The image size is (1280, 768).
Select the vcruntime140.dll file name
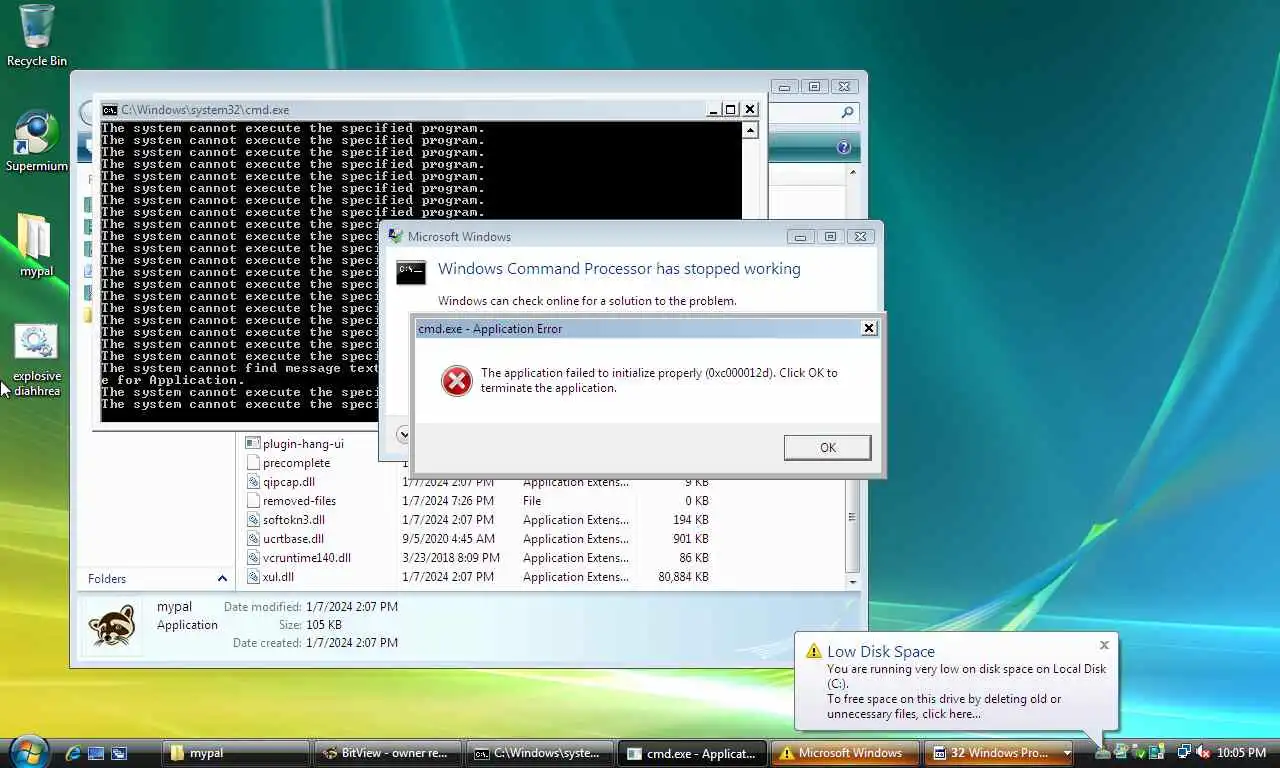coord(306,558)
